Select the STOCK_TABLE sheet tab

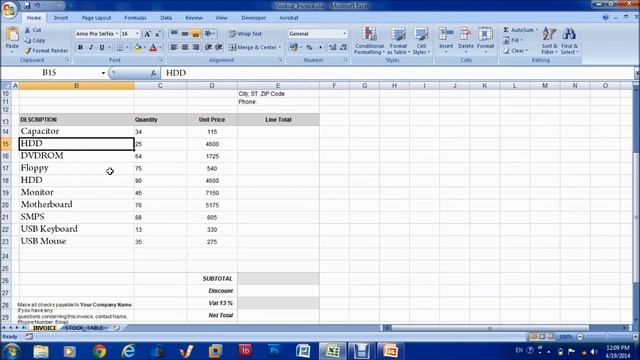[84, 328]
